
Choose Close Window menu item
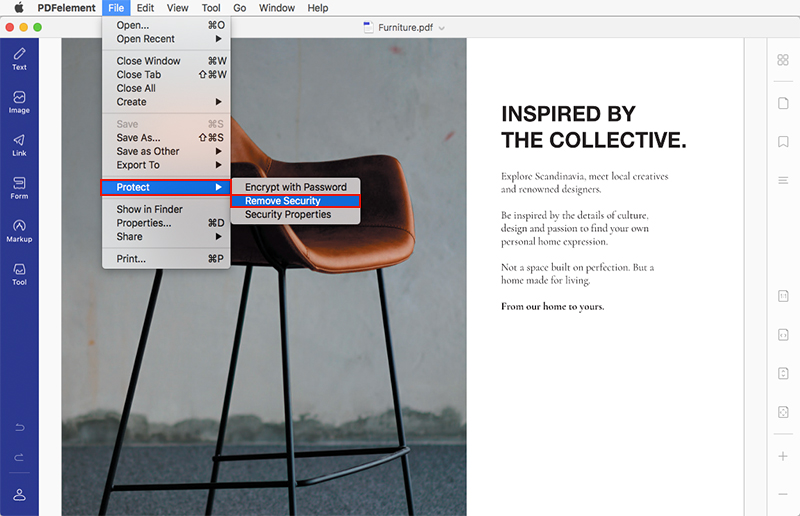tap(166, 61)
